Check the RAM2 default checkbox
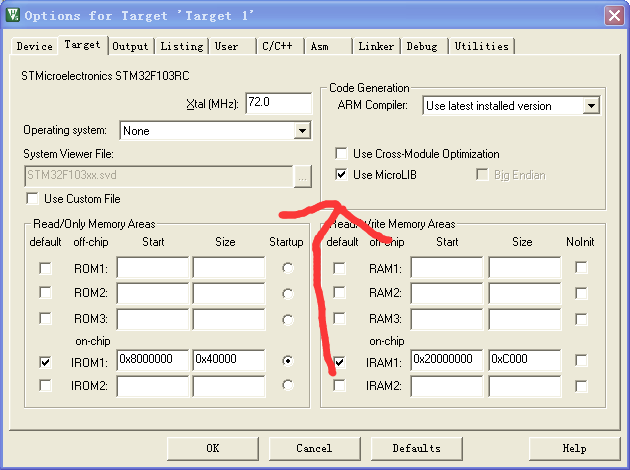 [340, 292]
